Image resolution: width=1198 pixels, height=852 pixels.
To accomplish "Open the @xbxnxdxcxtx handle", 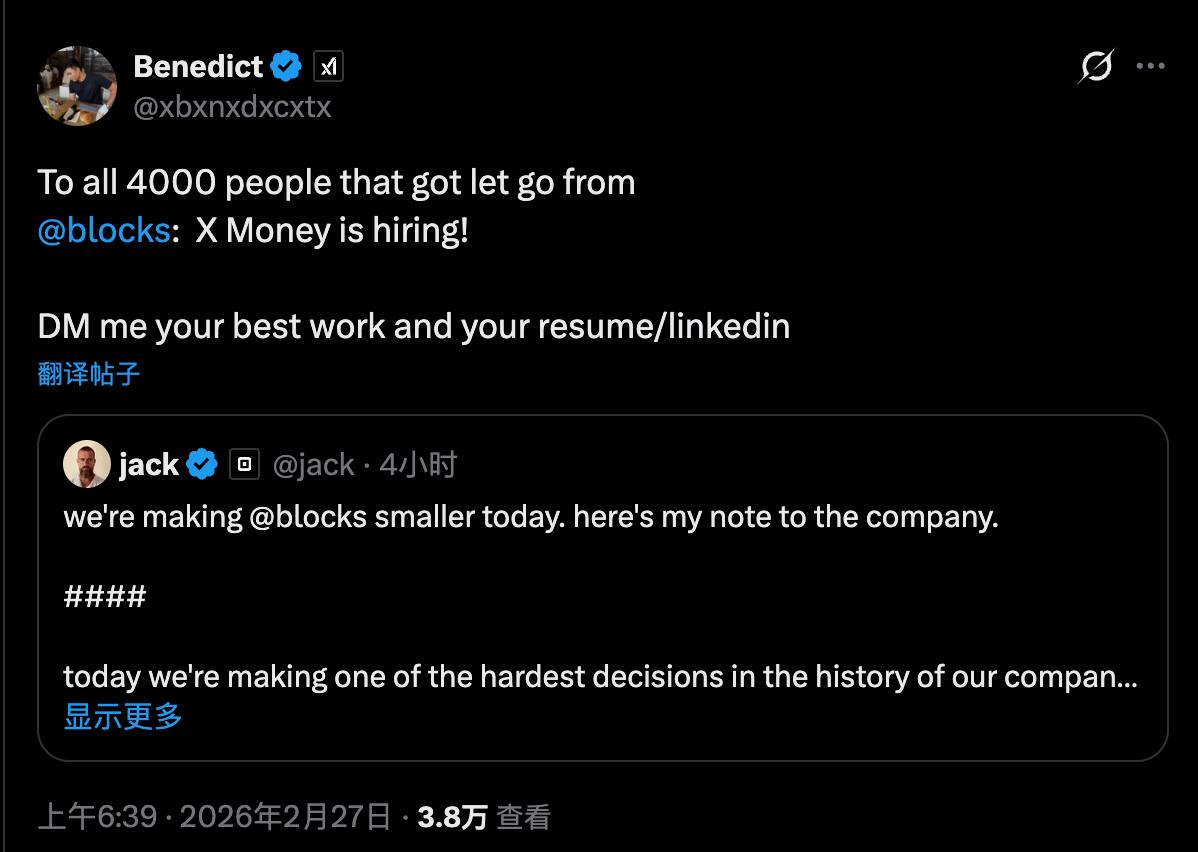I will (x=231, y=107).
